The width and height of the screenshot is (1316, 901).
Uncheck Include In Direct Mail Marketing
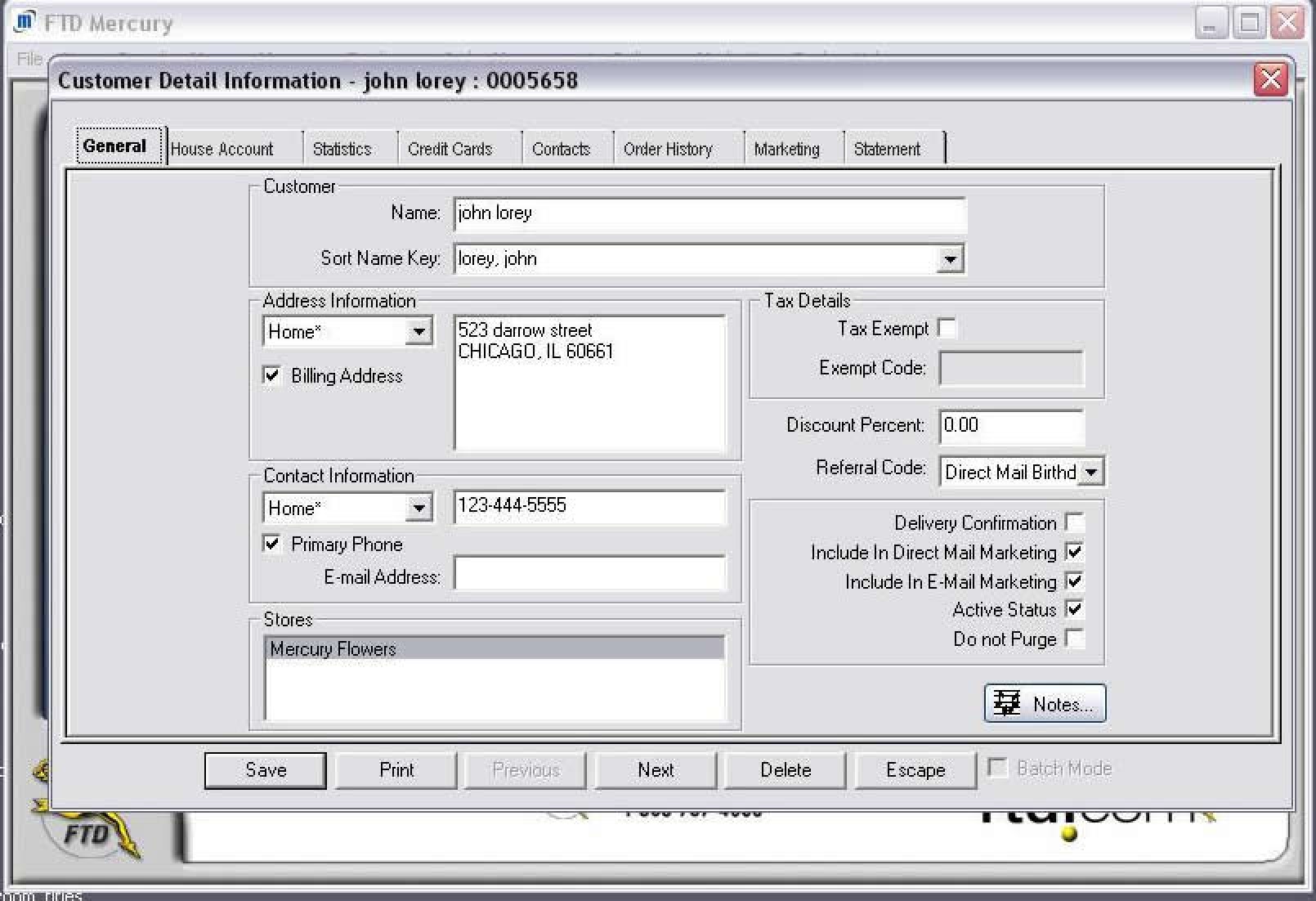[1075, 552]
